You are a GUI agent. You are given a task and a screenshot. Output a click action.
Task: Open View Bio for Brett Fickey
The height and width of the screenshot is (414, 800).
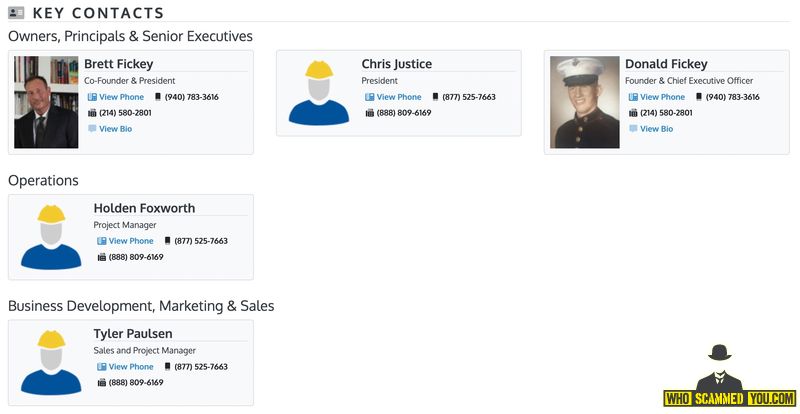(x=115, y=129)
